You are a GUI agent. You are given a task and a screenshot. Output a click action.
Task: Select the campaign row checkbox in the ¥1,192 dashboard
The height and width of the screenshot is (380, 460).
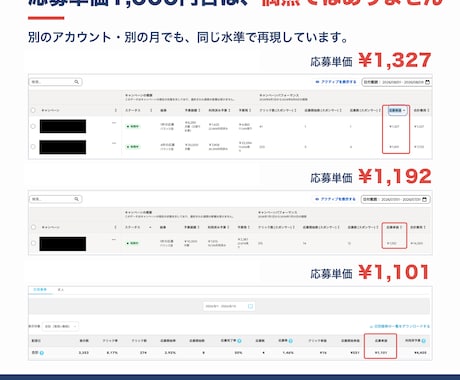point(33,243)
